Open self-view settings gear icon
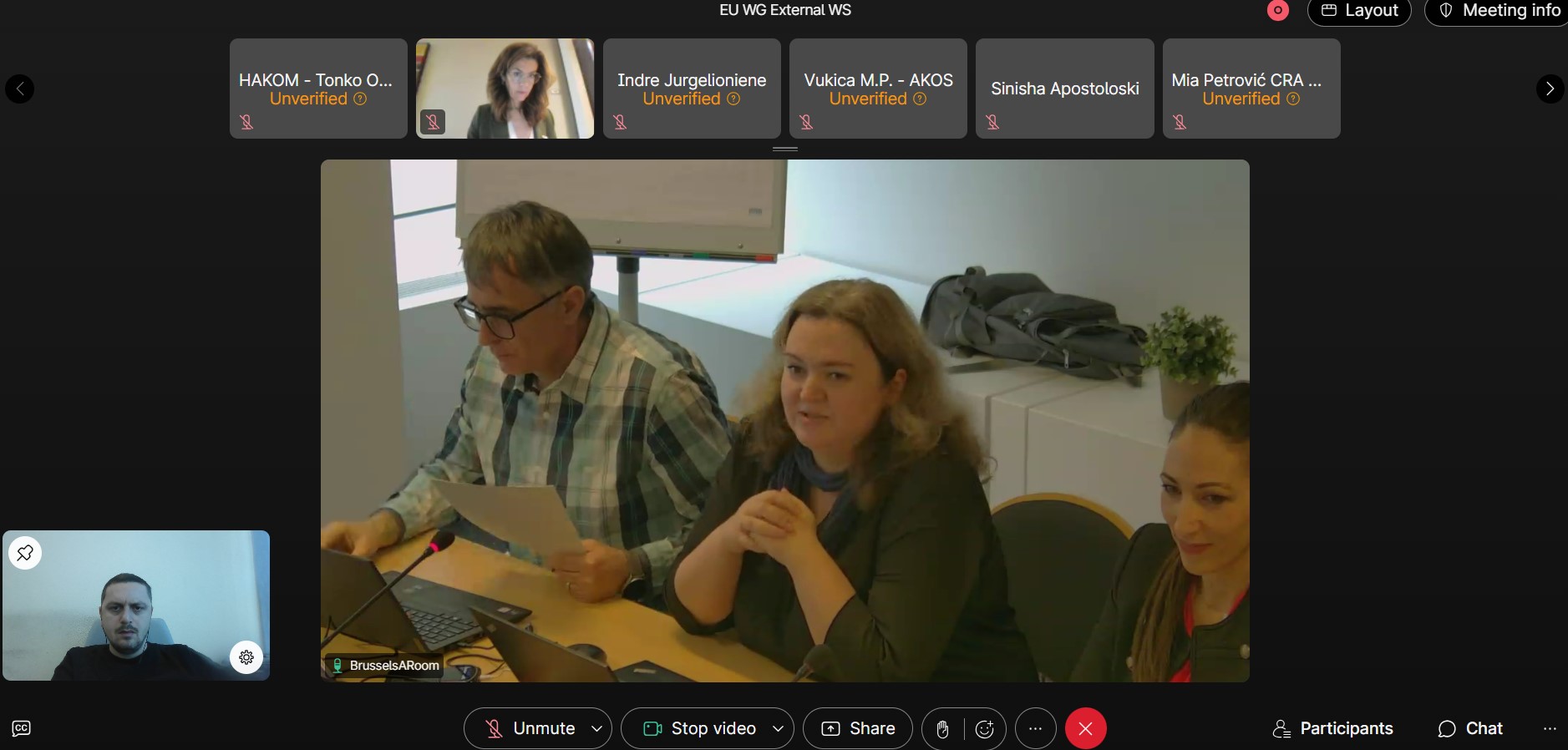Image resolution: width=1568 pixels, height=750 pixels. (x=246, y=657)
